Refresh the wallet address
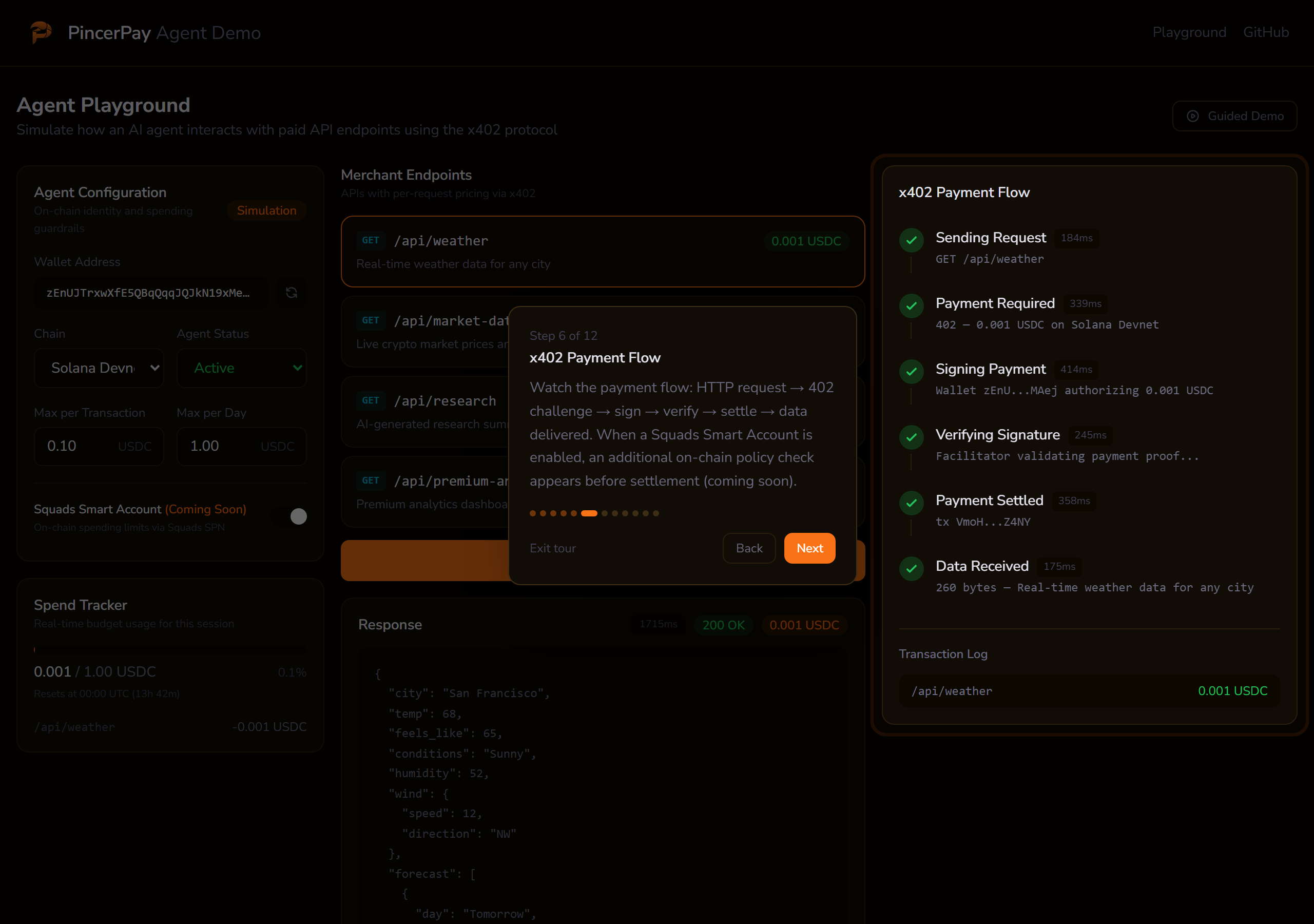This screenshot has width=1314, height=924. coord(292,293)
